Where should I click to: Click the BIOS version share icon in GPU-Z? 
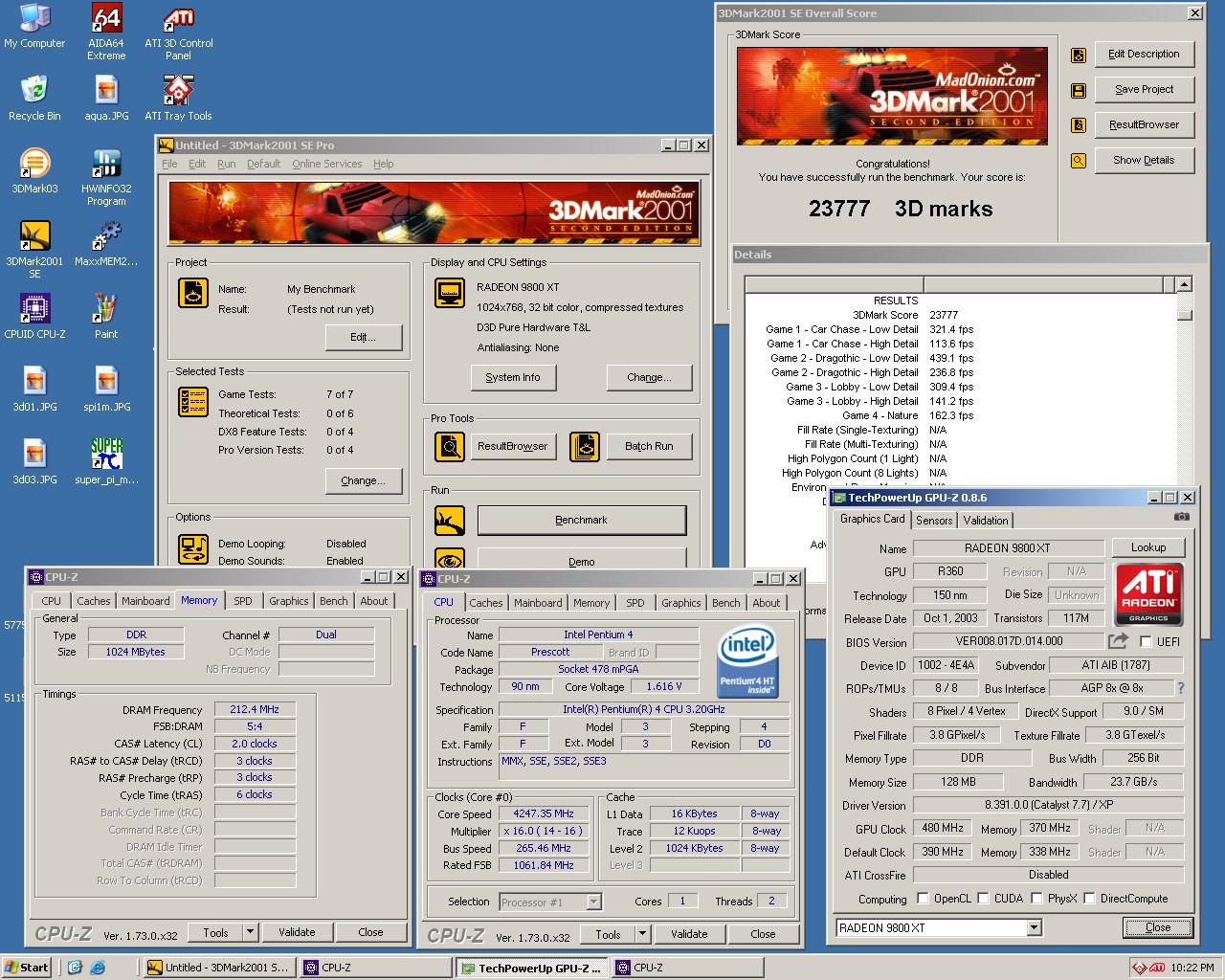(x=1118, y=641)
